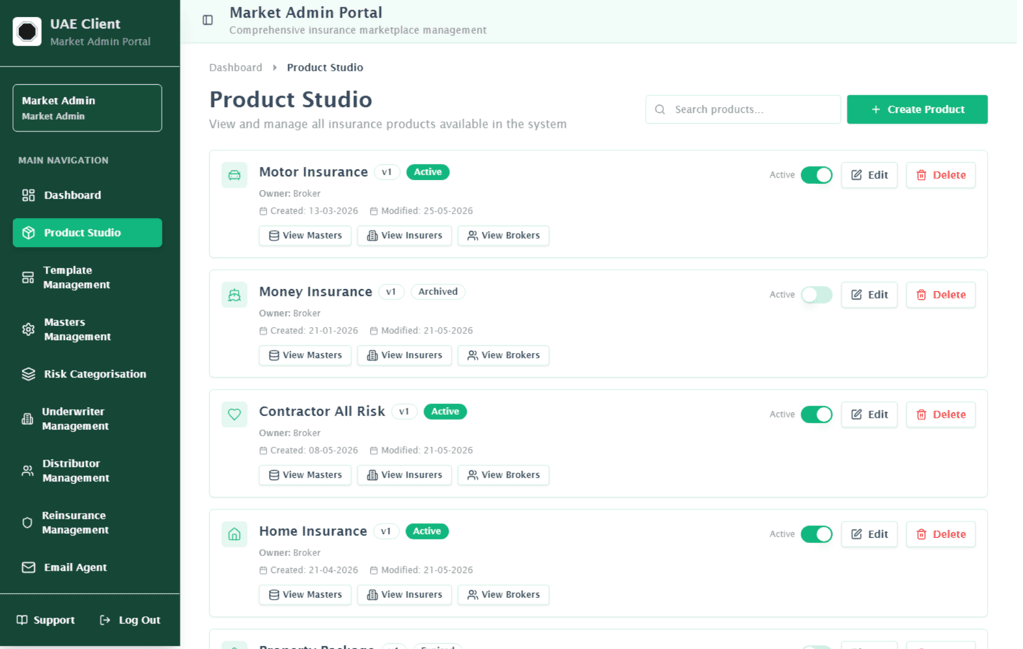Collapse the sidebar using the panel icon

pyautogui.click(x=207, y=20)
